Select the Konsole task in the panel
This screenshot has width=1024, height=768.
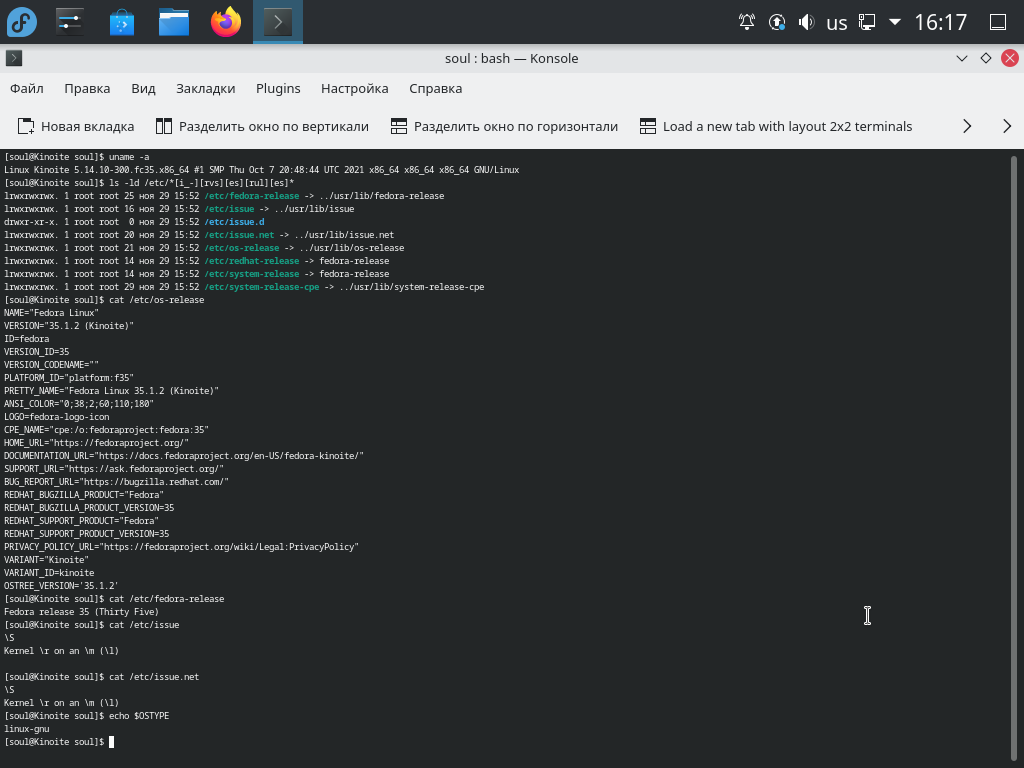click(278, 22)
